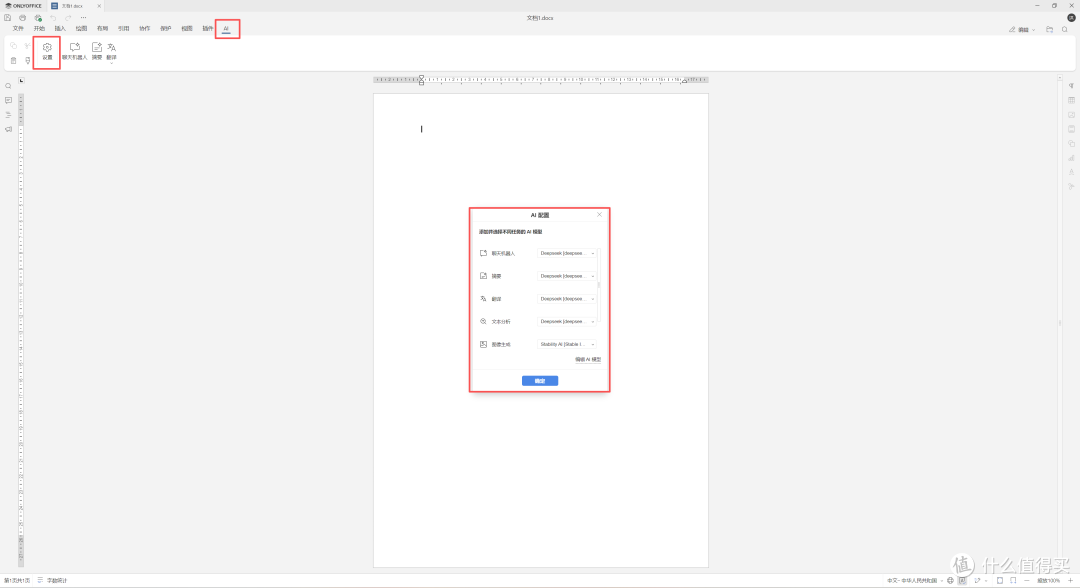The image size is (1080, 588).
Task: Open header footer settings in right sidebar
Action: (1071, 129)
